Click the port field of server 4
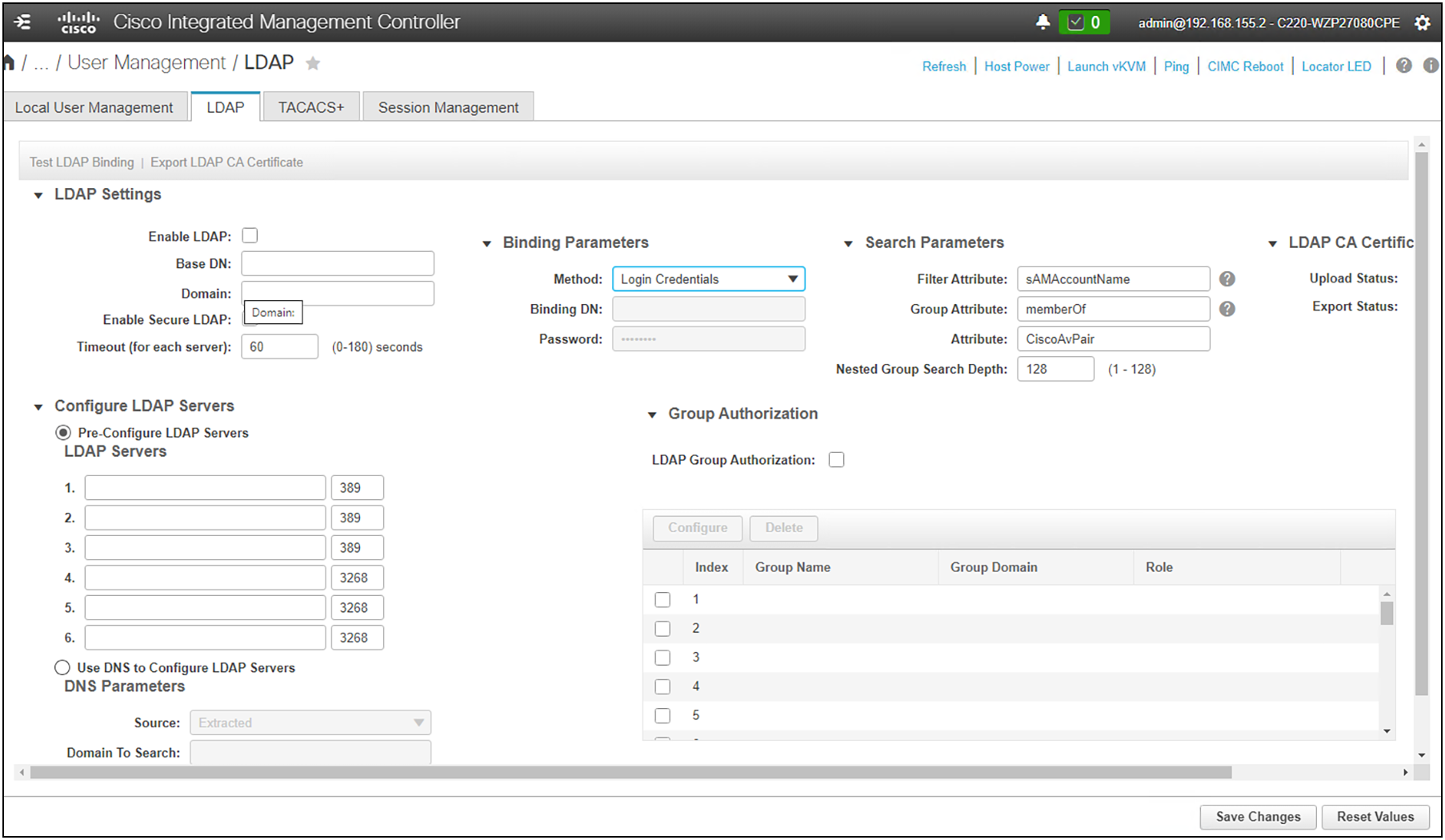This screenshot has height=840, width=1445. [357, 578]
